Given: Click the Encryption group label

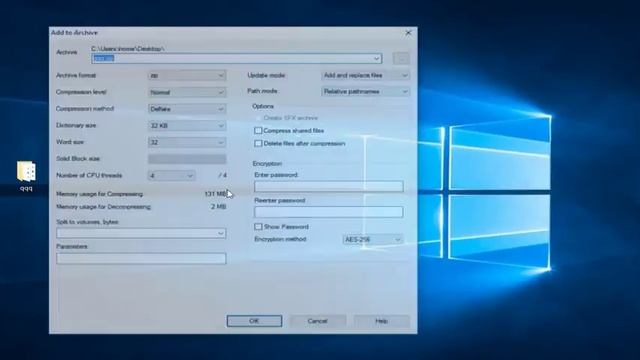Looking at the screenshot, I should pos(267,164).
